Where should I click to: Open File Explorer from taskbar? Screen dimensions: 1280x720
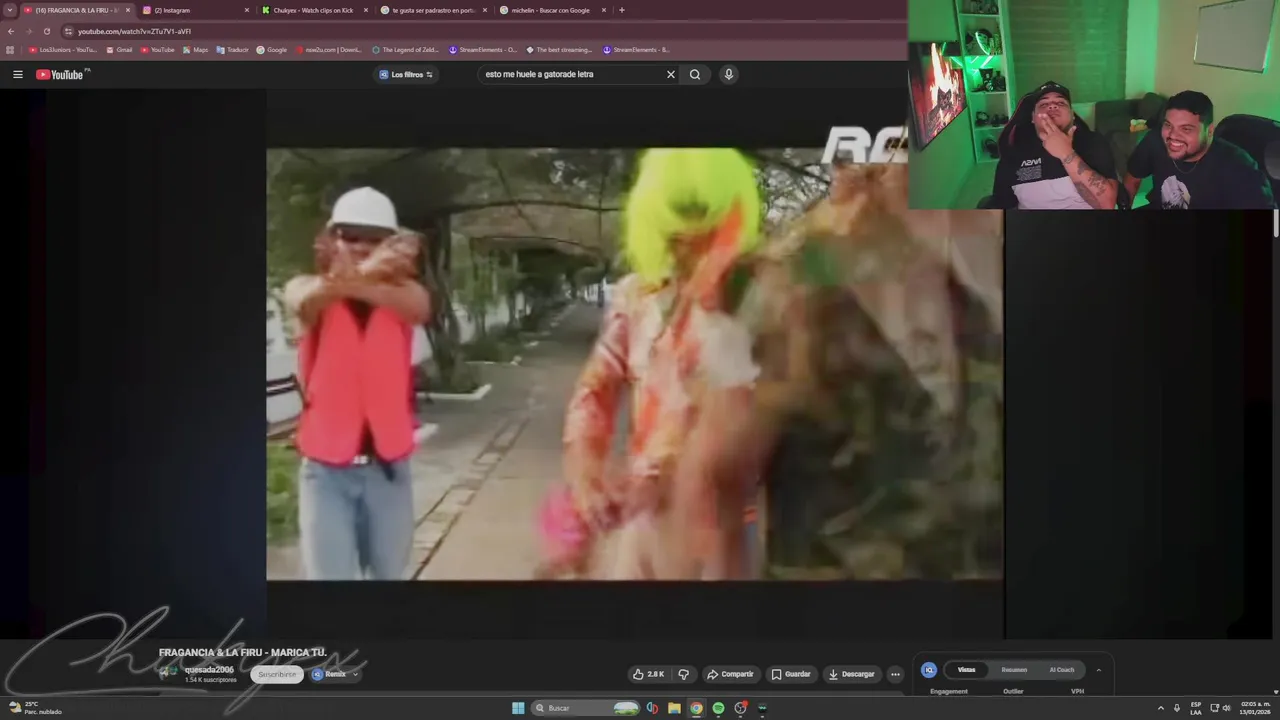pyautogui.click(x=674, y=708)
